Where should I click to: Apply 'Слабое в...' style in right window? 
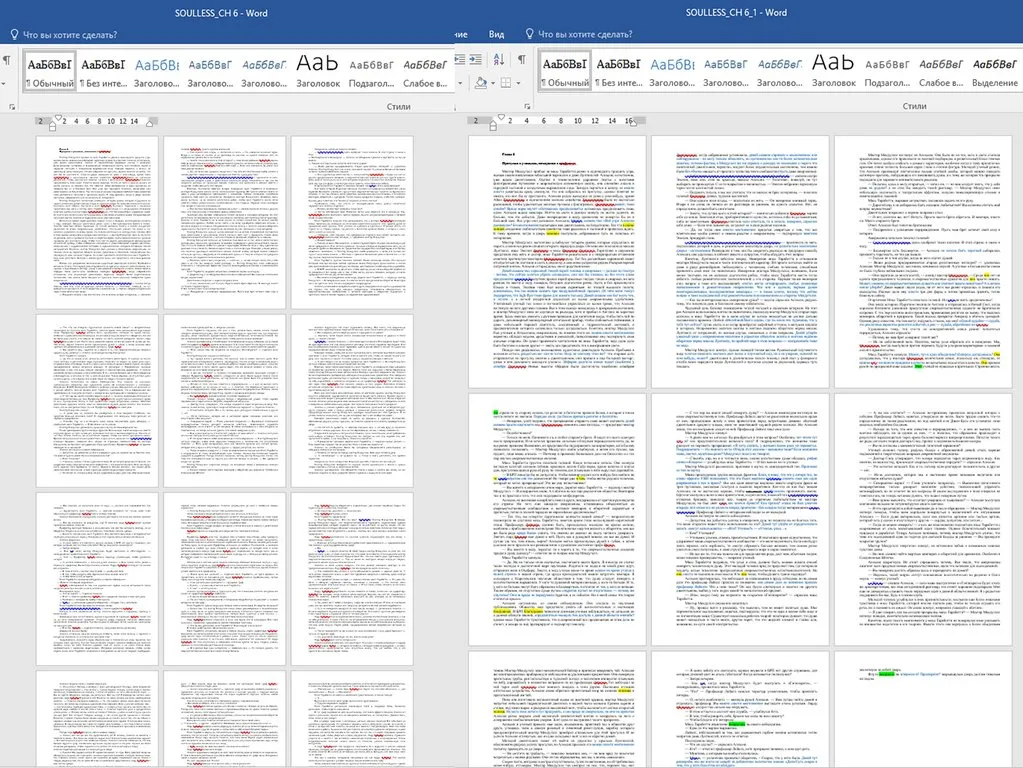[x=941, y=72]
